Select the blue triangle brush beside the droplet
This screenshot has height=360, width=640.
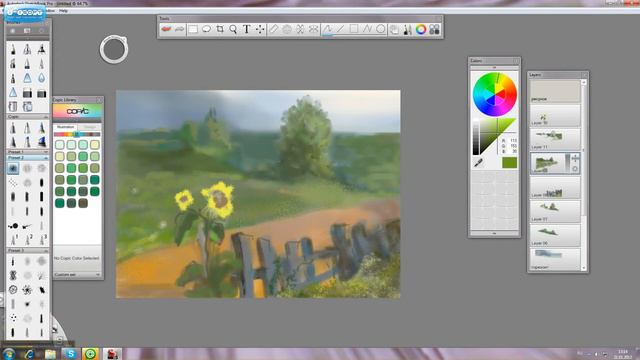click(27, 78)
